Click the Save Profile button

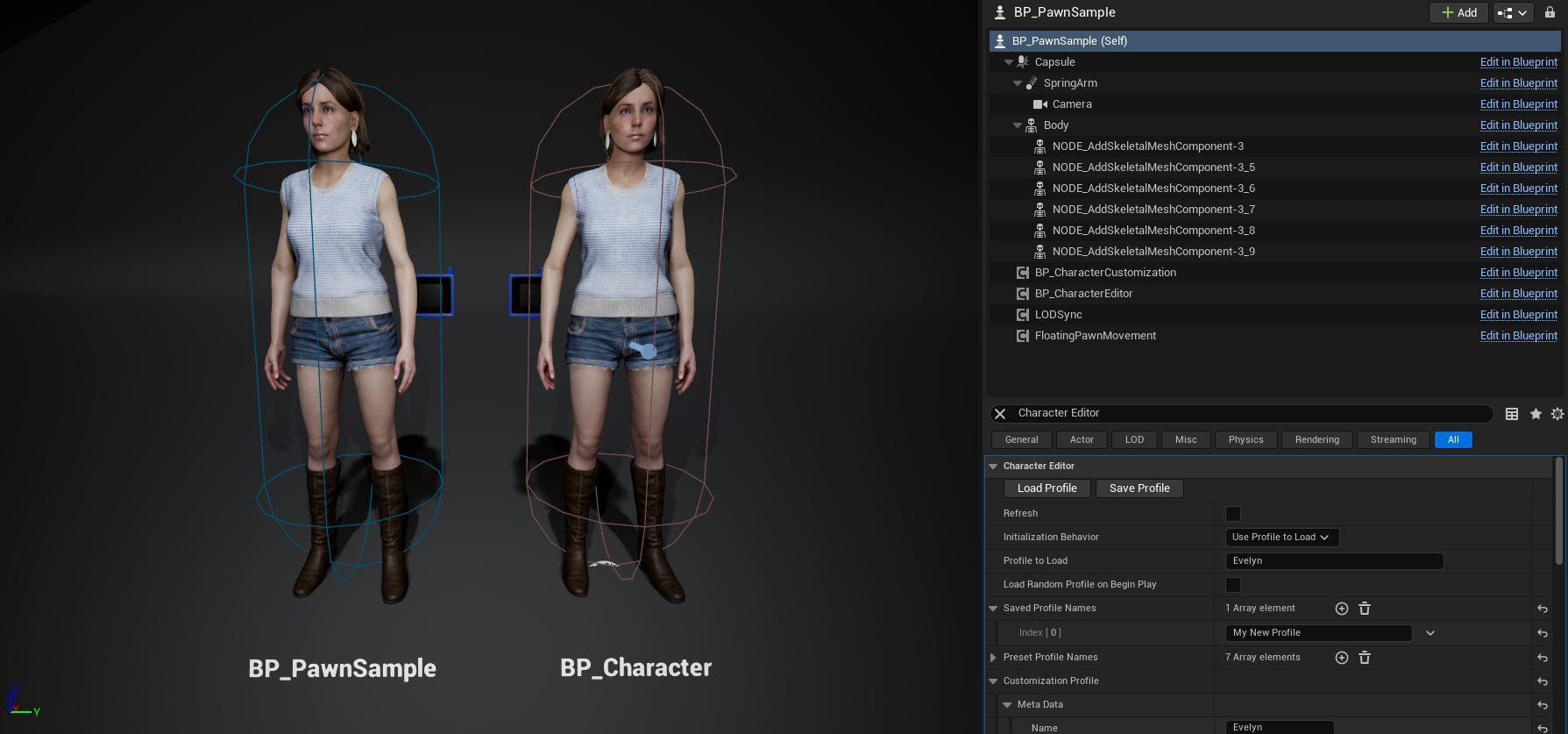click(x=1139, y=488)
